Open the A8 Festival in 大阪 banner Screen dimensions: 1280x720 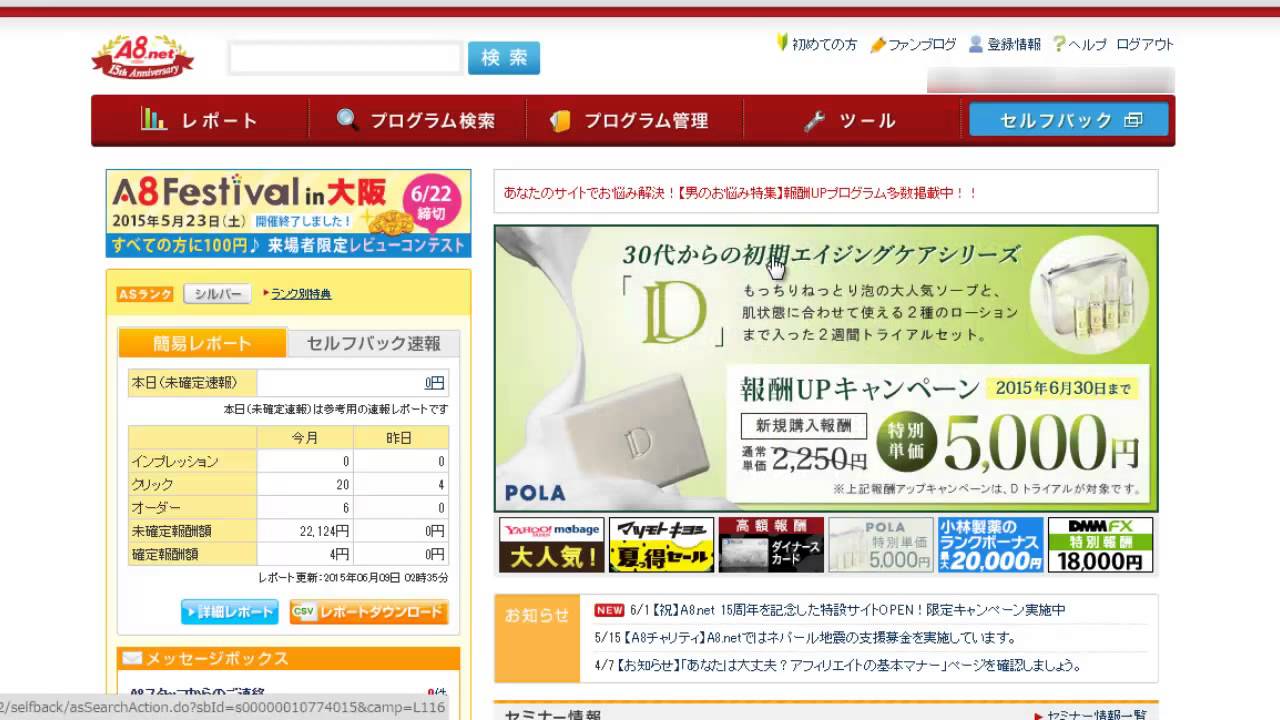(x=288, y=213)
